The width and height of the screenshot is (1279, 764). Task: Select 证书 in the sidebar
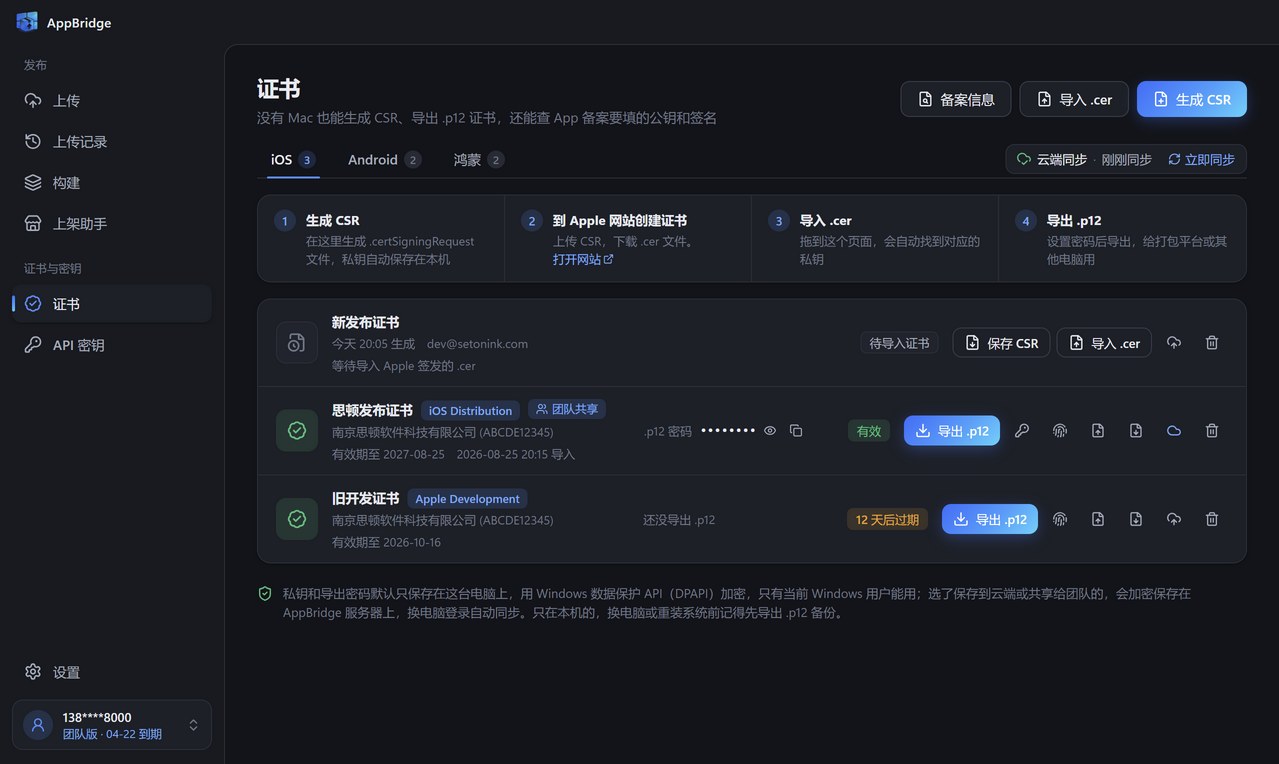pyautogui.click(x=111, y=304)
